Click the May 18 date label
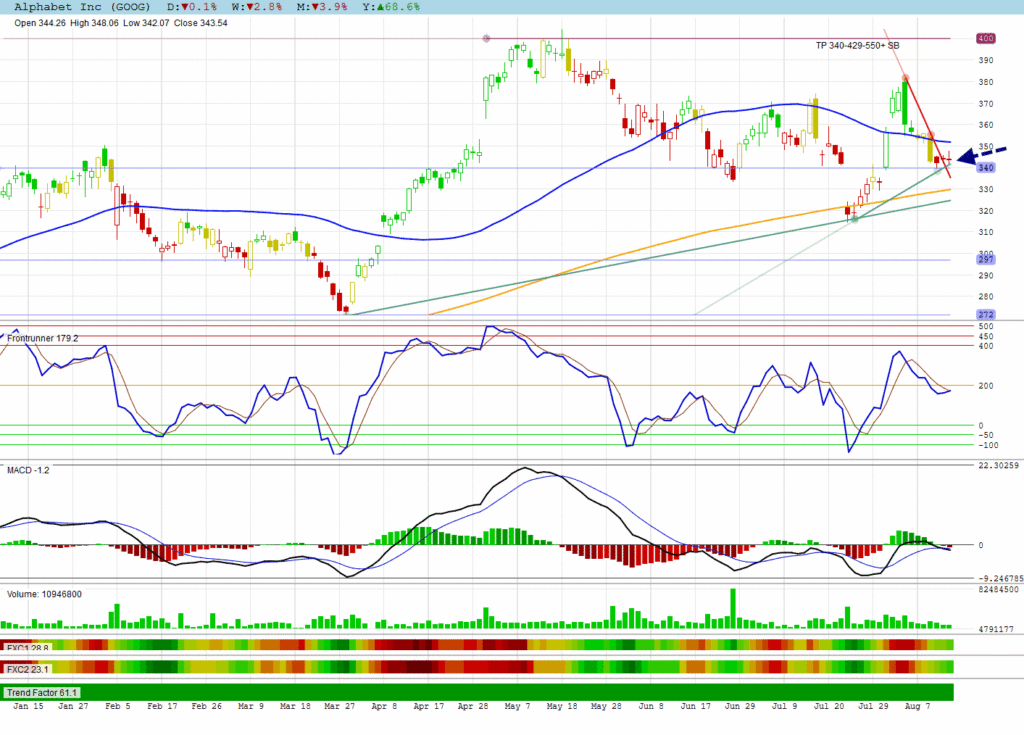This screenshot has height=735, width=1024. [562, 706]
